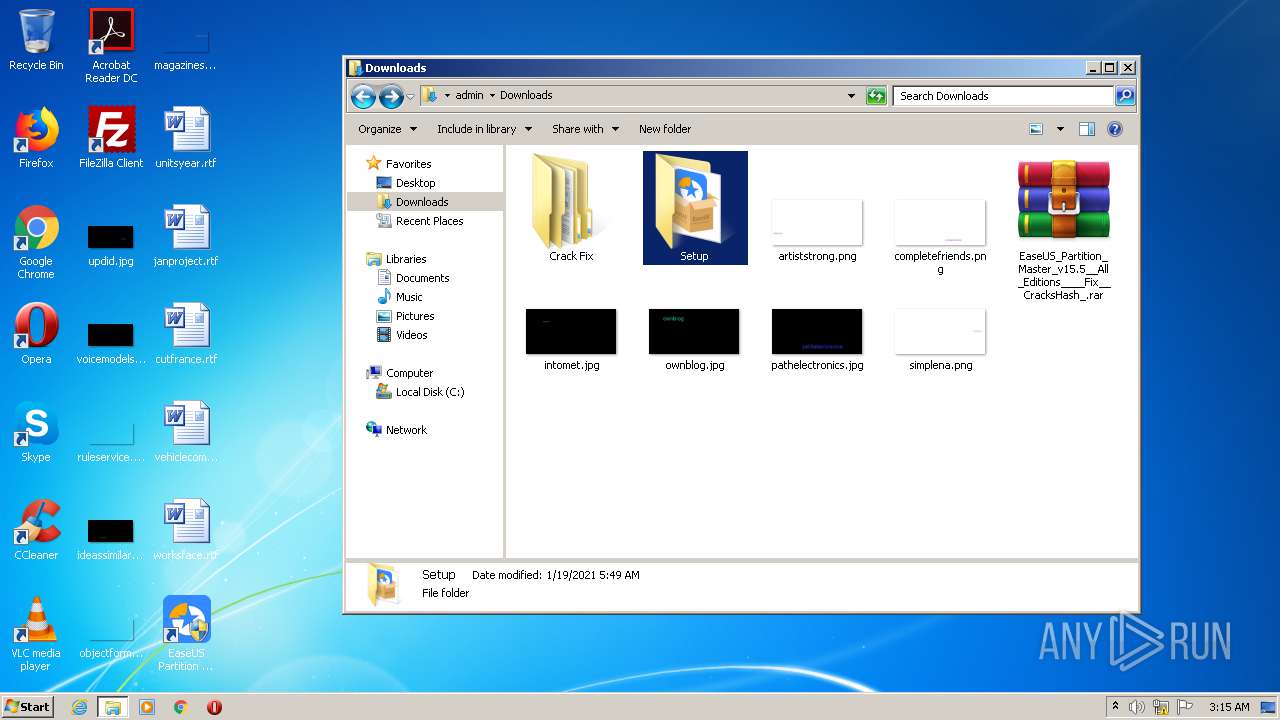This screenshot has width=1280, height=720.
Task: Open the Action Center flag tray icon
Action: pos(1184,707)
